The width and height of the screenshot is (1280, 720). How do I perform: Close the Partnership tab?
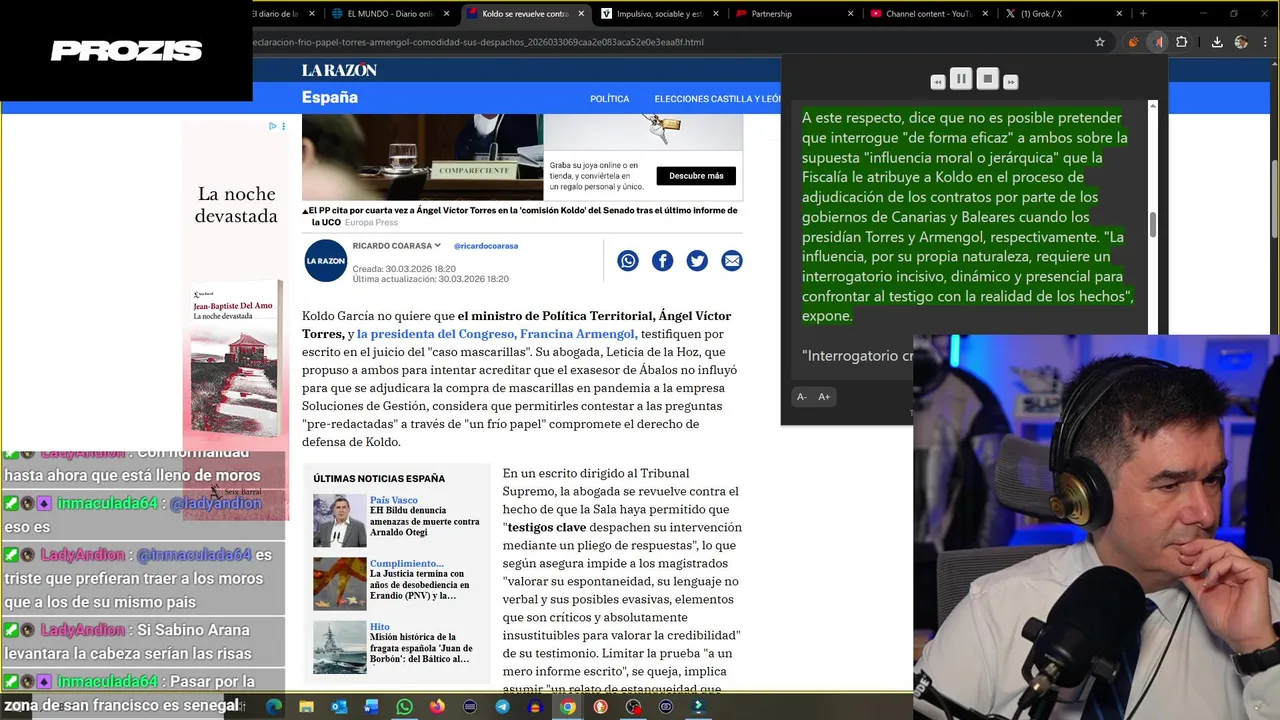click(850, 14)
